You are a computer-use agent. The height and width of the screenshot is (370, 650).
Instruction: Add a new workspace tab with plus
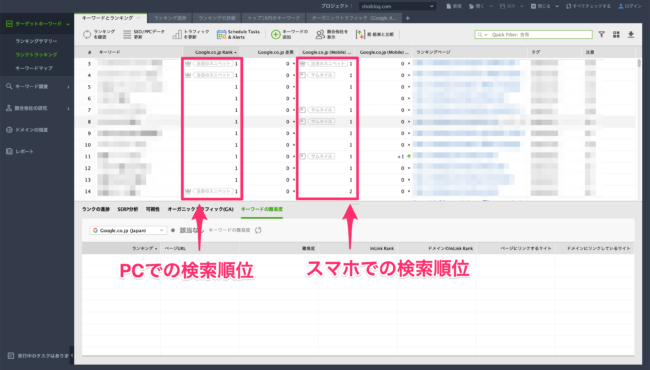pos(407,18)
